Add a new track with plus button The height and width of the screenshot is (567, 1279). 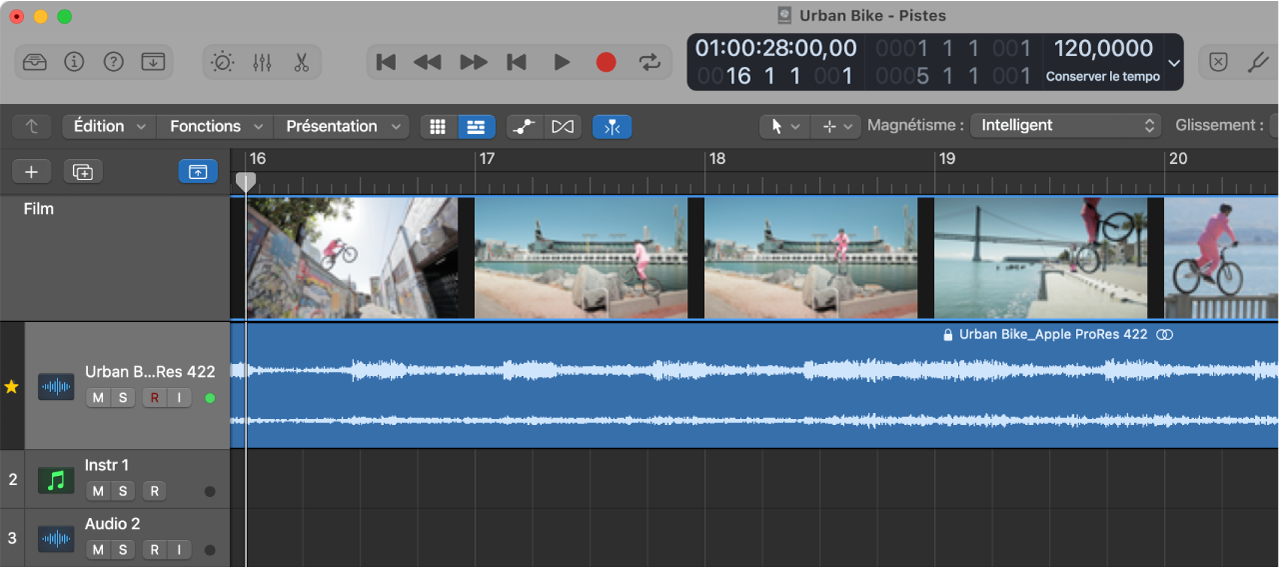tap(31, 172)
